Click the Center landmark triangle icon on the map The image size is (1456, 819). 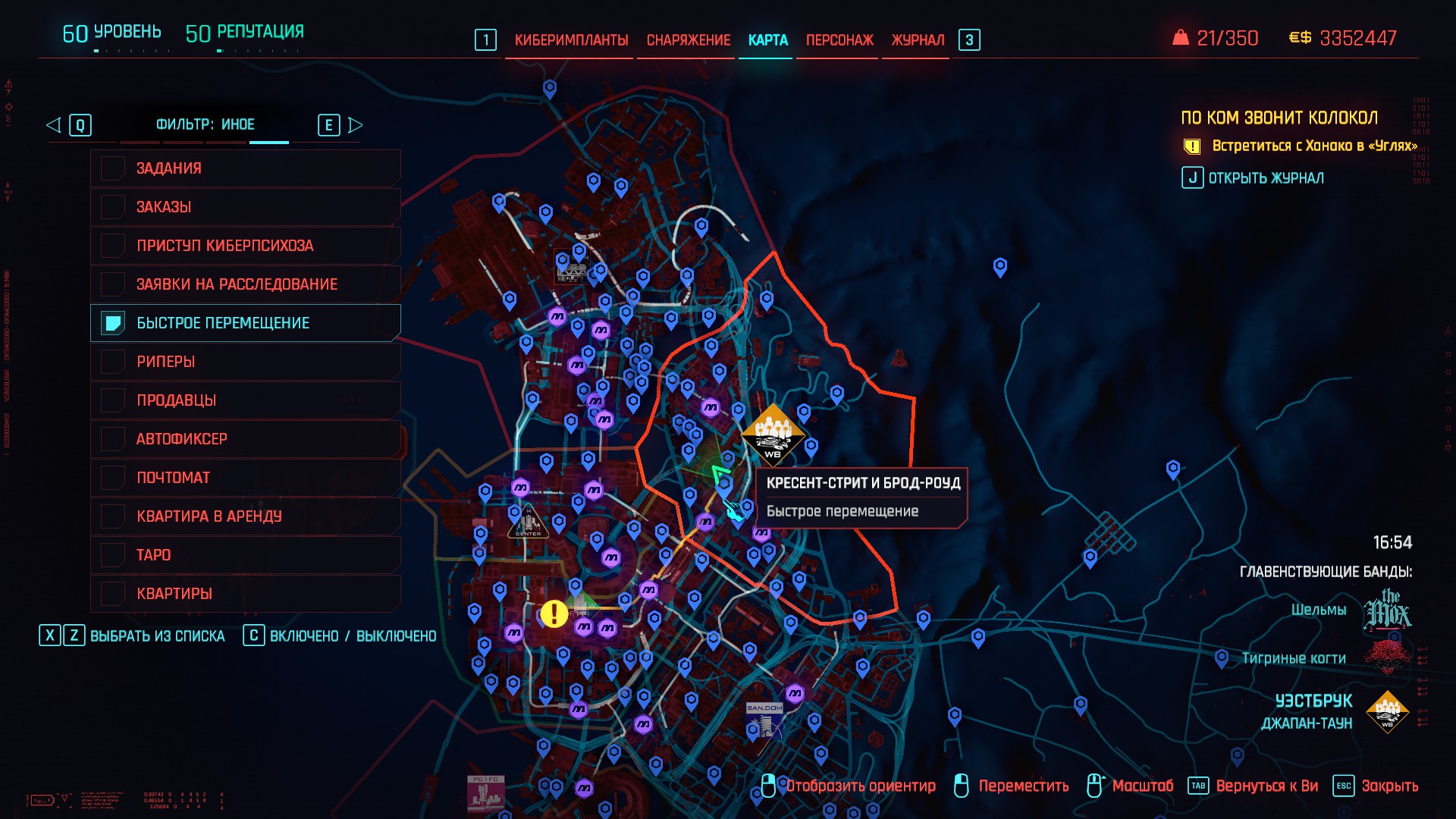[x=528, y=523]
